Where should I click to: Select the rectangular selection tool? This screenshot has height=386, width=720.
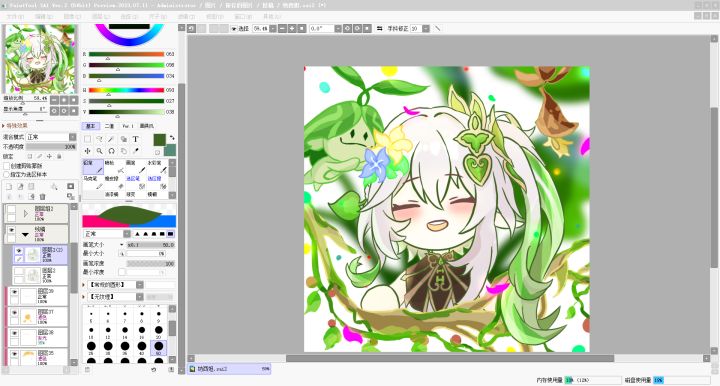[87, 139]
